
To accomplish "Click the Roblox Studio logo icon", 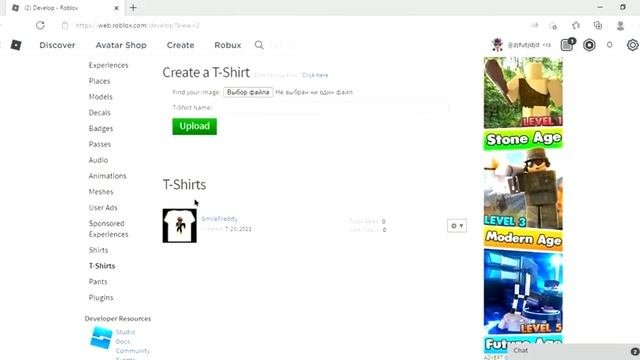I will click(101, 338).
